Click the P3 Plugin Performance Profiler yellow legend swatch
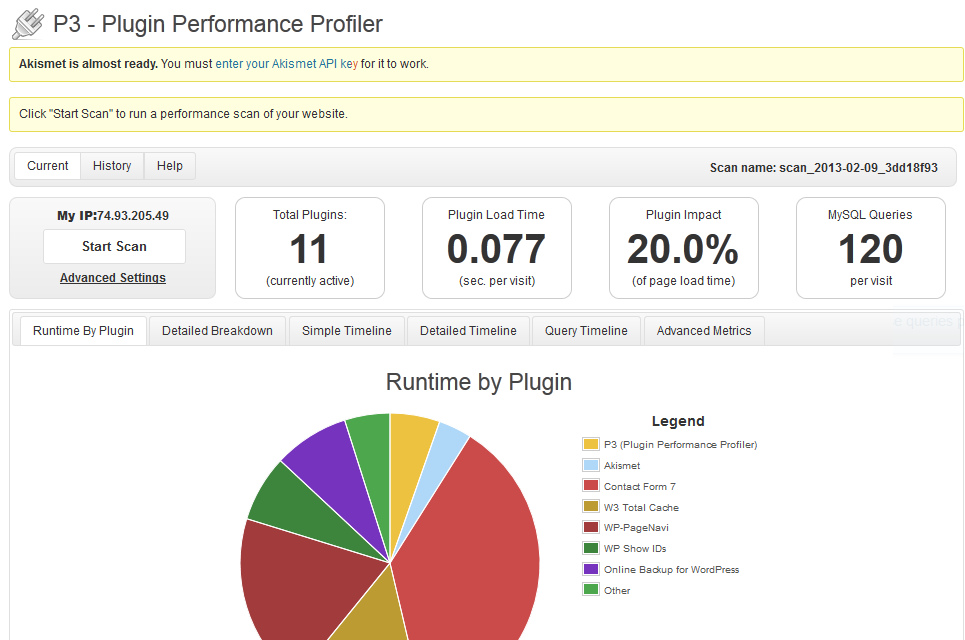Viewport: 965px width, 640px height. (591, 444)
